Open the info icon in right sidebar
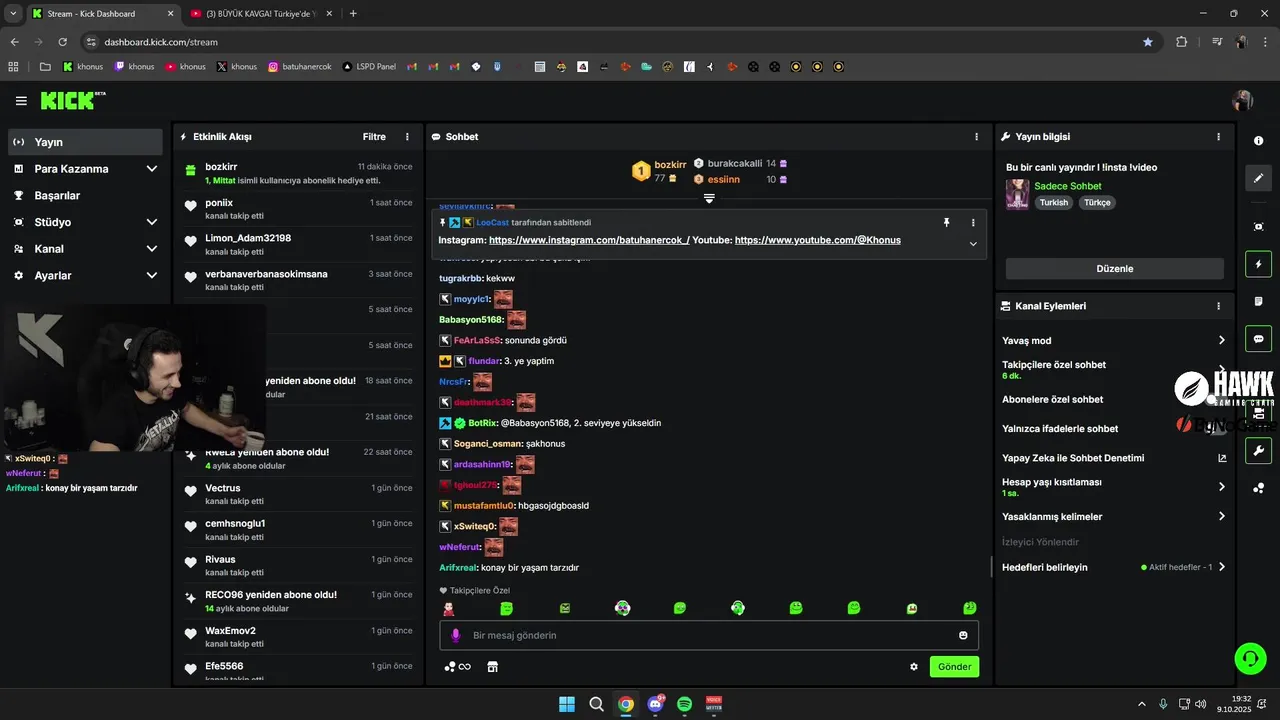This screenshot has width=1280, height=720. click(1258, 141)
